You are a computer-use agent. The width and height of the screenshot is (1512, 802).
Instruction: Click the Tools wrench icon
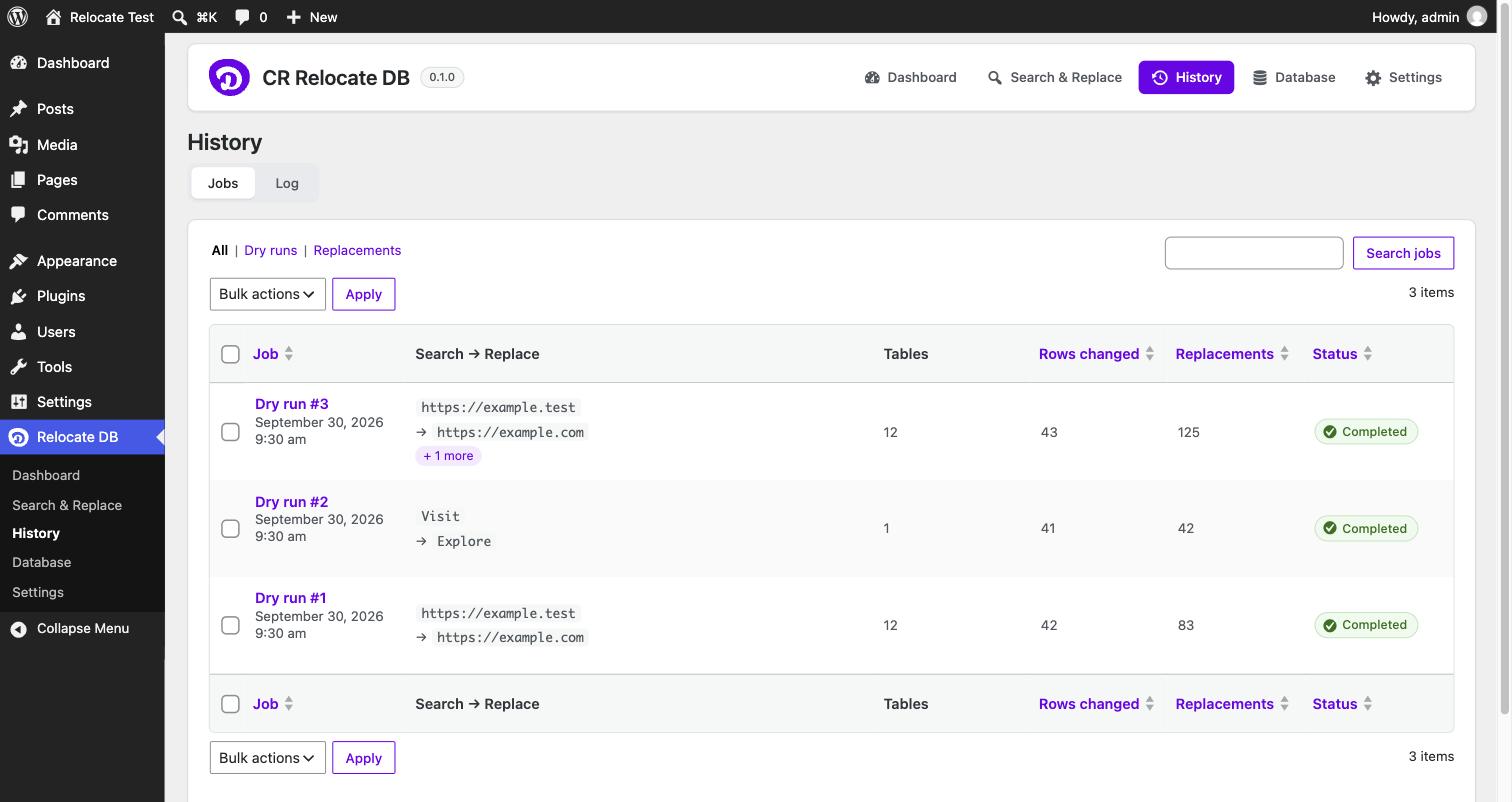19,367
